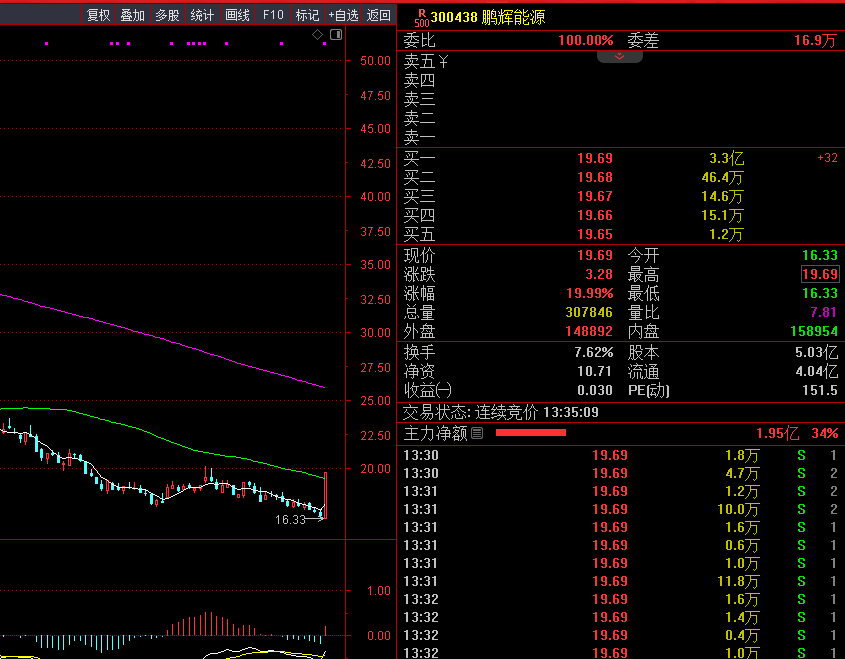Click the ¥ symbol next to 卖五
845x659 pixels.
pos(442,61)
